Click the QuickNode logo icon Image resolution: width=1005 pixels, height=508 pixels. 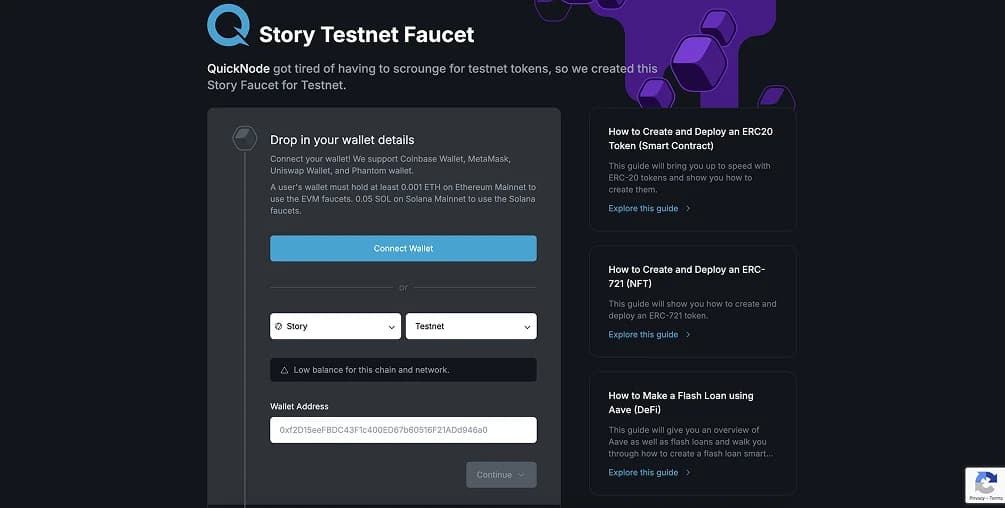(x=228, y=26)
